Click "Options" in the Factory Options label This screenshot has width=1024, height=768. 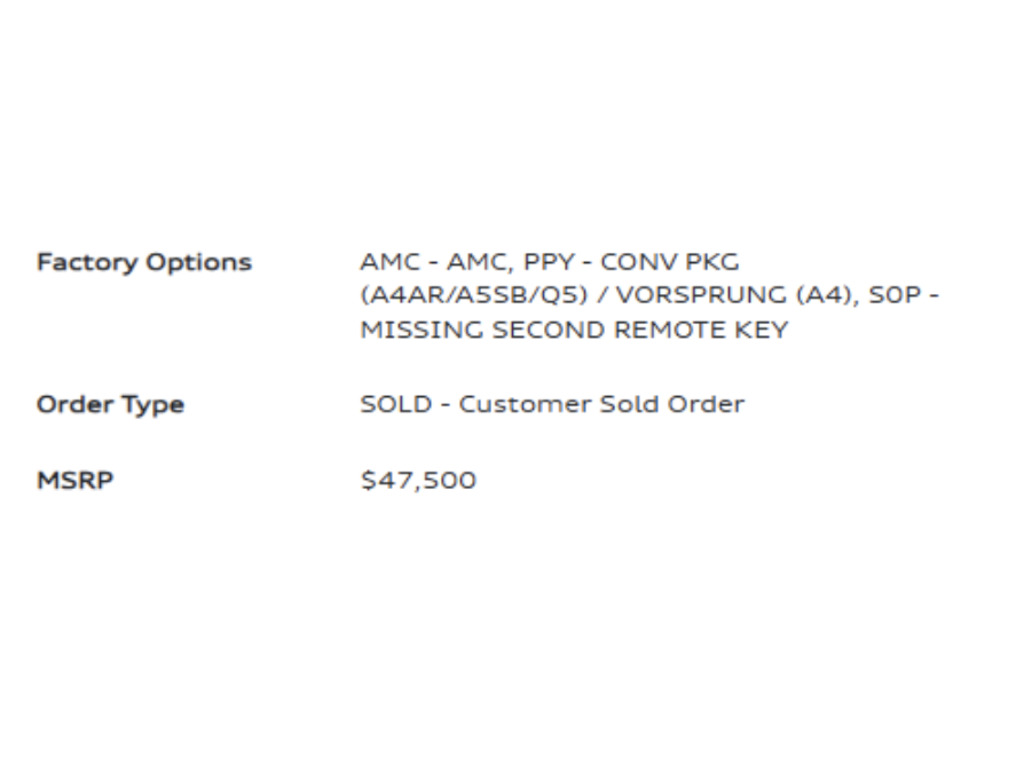199,263
